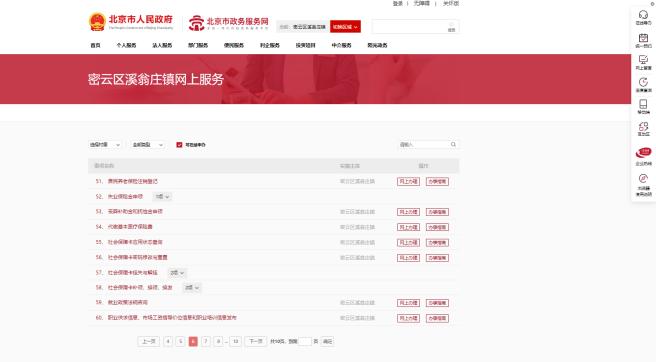The image size is (656, 362).
Task: Expand the sub-items dropdown on row 57
Action: (177, 272)
